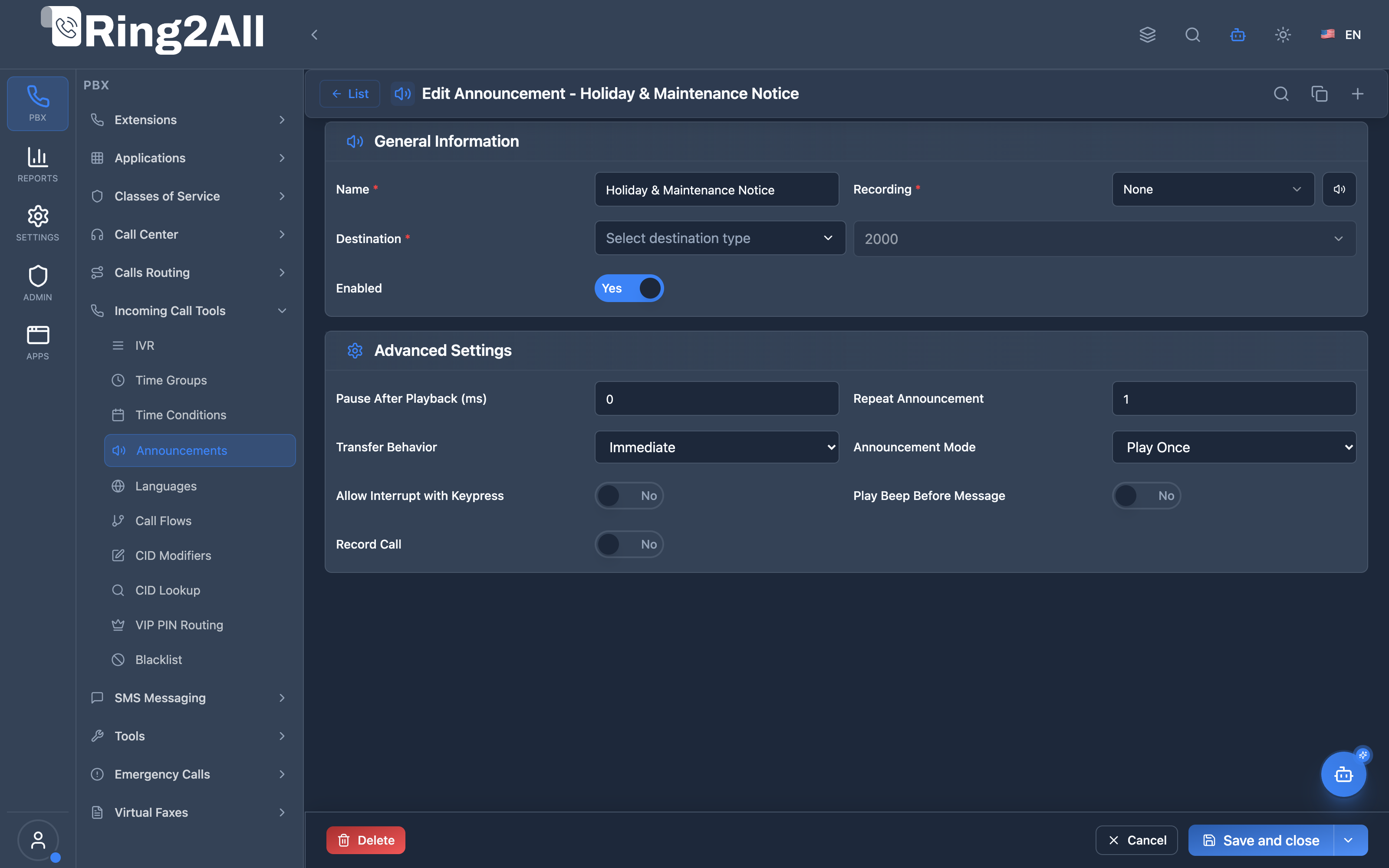Viewport: 1389px width, 868px height.
Task: Click the duplicate announcement copy icon
Action: (x=1320, y=94)
